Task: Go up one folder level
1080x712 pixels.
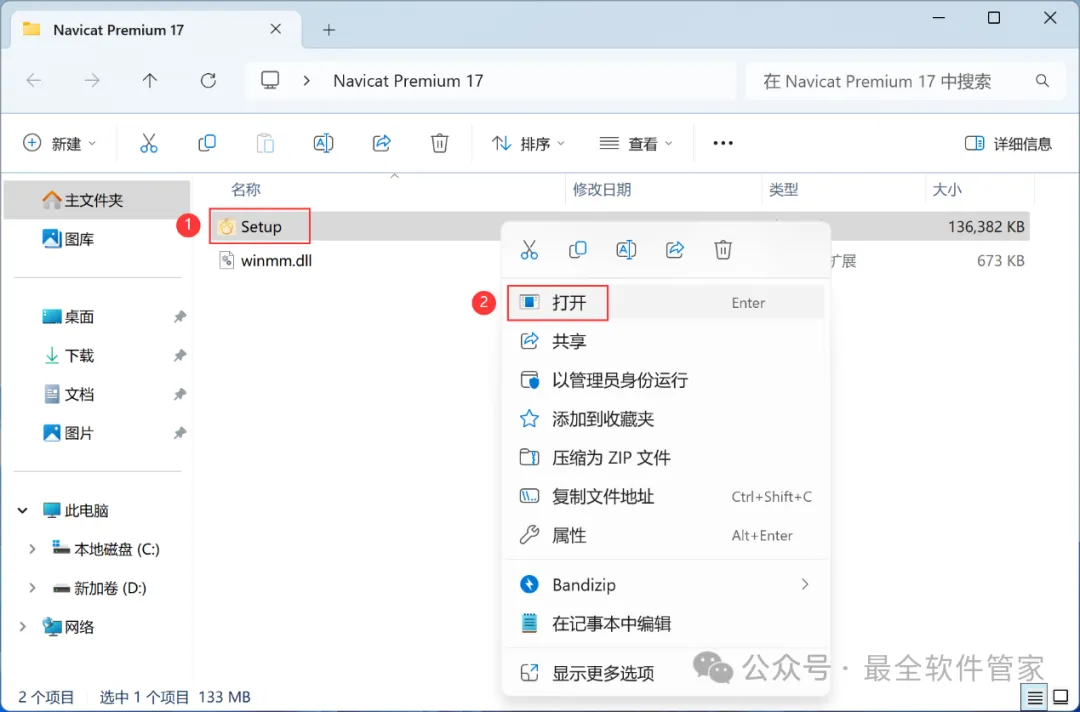Action: point(149,81)
